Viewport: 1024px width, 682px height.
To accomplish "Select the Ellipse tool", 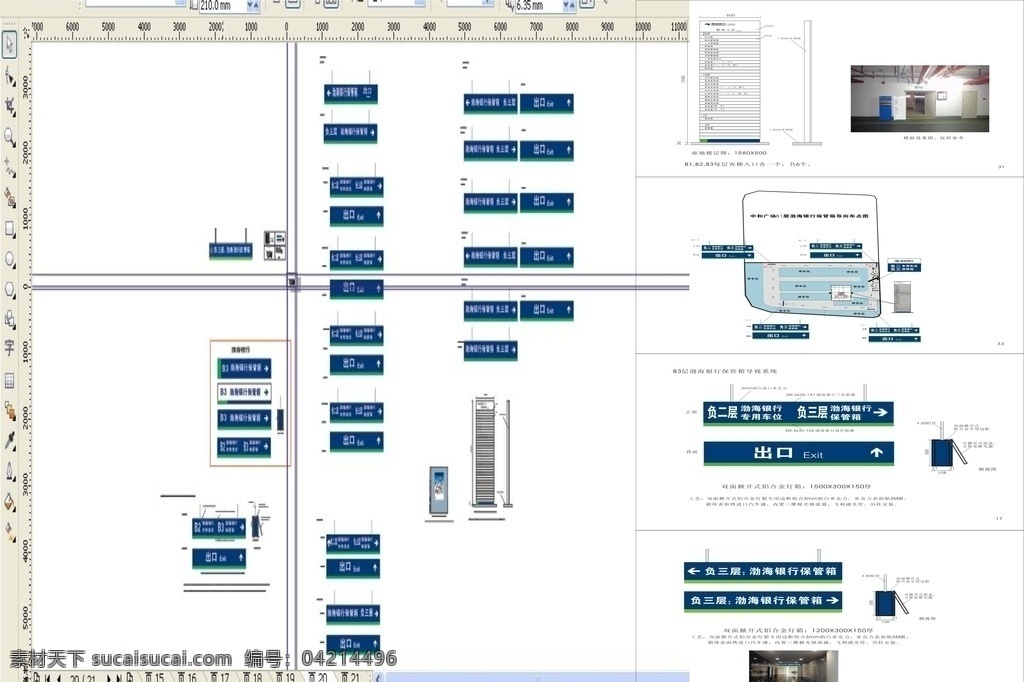I will coord(9,259).
